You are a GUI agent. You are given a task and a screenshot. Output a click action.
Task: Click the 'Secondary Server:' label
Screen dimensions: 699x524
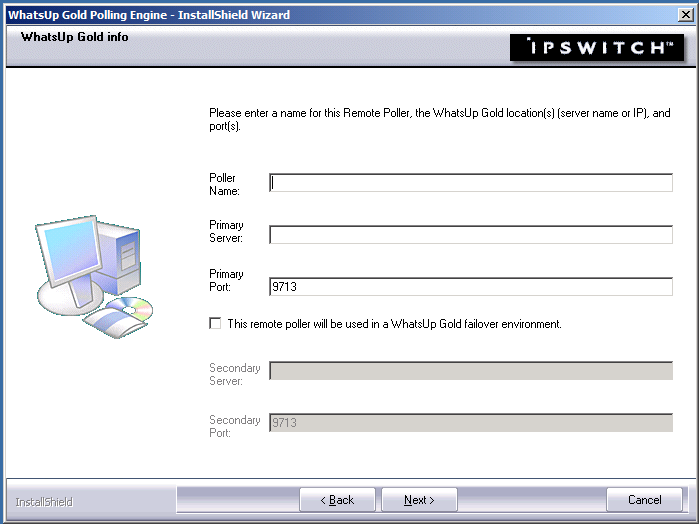(x=234, y=374)
